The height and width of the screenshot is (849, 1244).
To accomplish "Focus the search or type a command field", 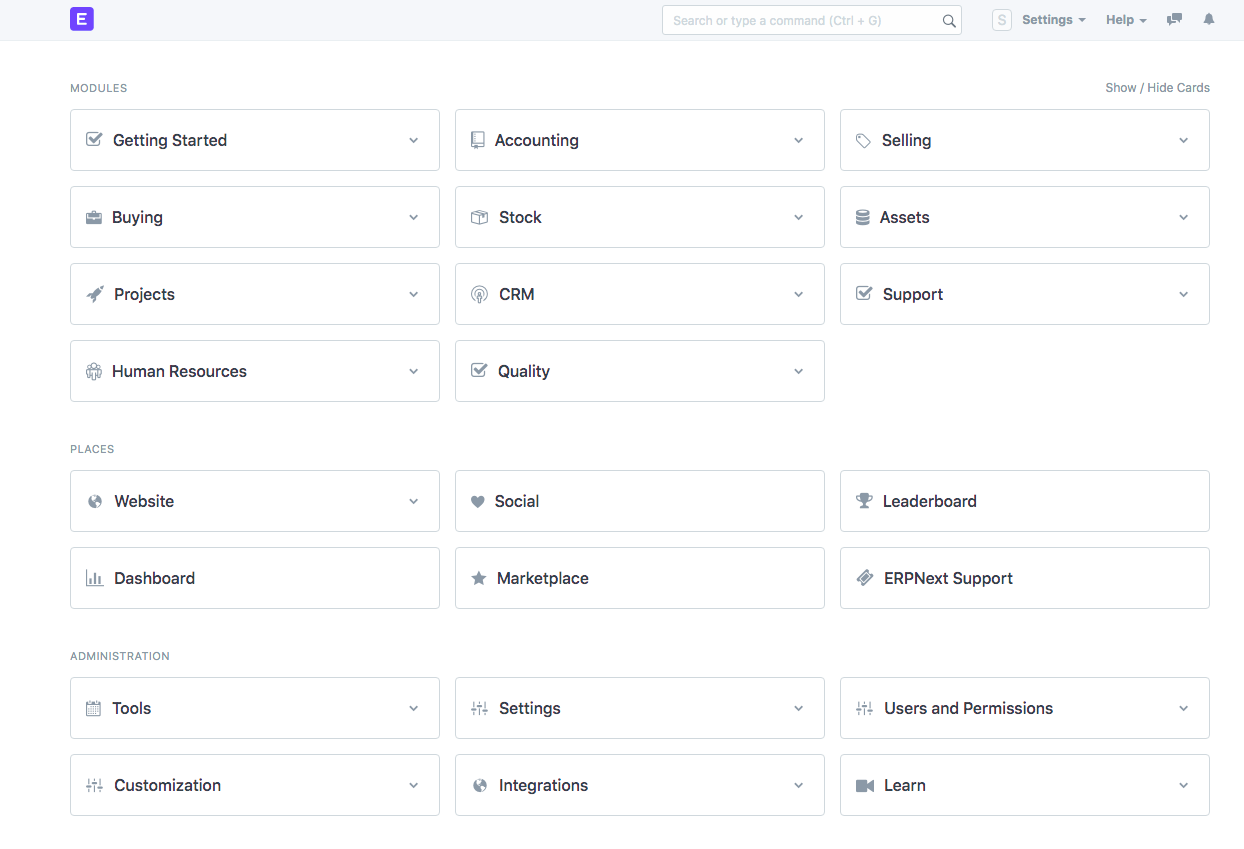I will [812, 20].
